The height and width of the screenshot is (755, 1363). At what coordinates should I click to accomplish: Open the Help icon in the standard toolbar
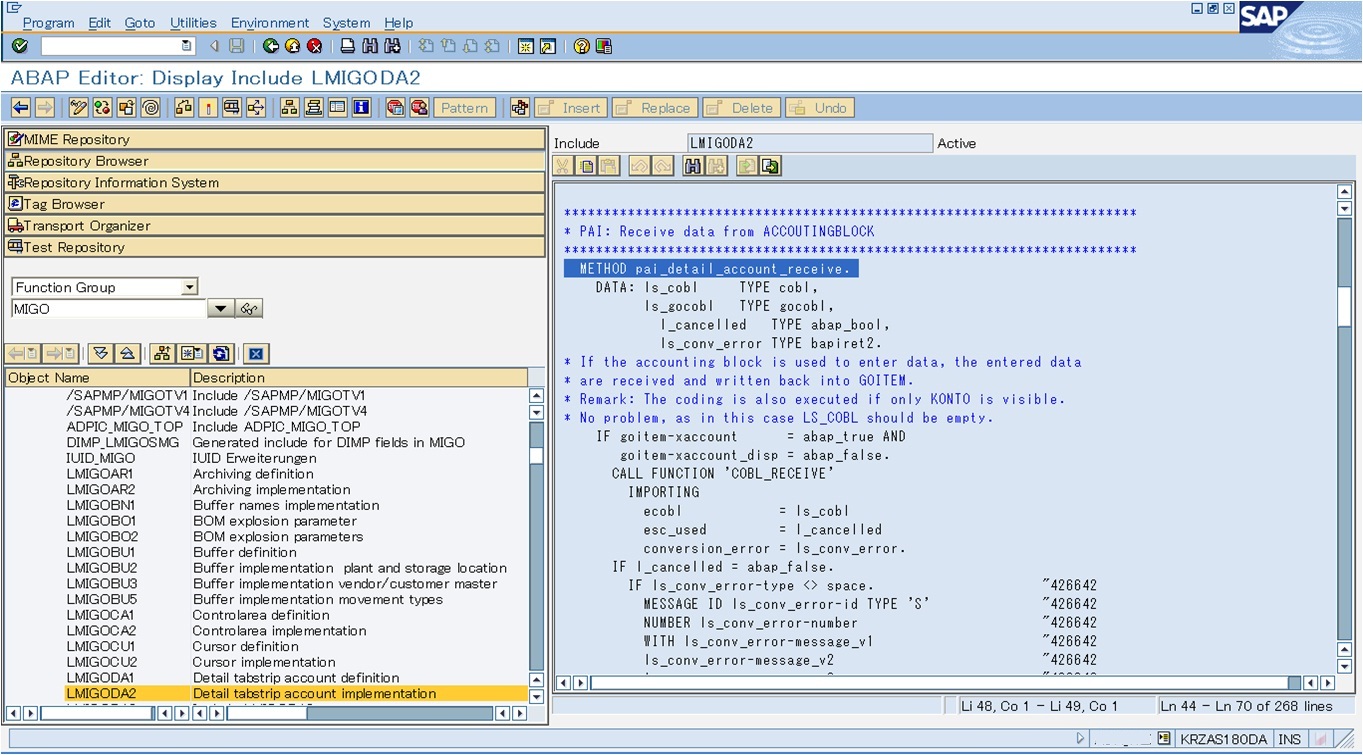pyautogui.click(x=582, y=45)
